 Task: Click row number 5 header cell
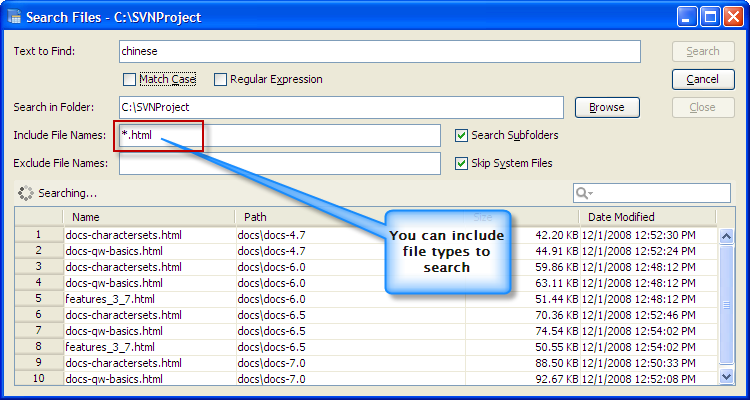coord(39,299)
